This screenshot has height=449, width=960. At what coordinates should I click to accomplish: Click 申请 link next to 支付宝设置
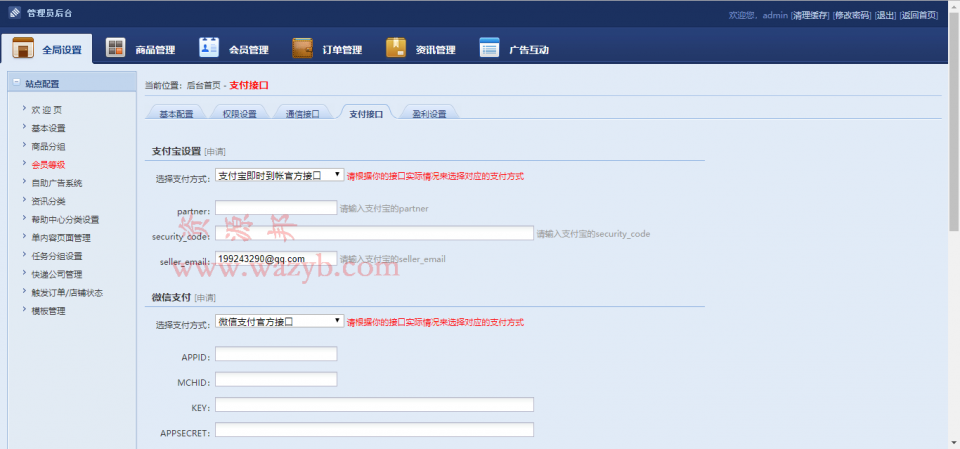tap(216, 151)
